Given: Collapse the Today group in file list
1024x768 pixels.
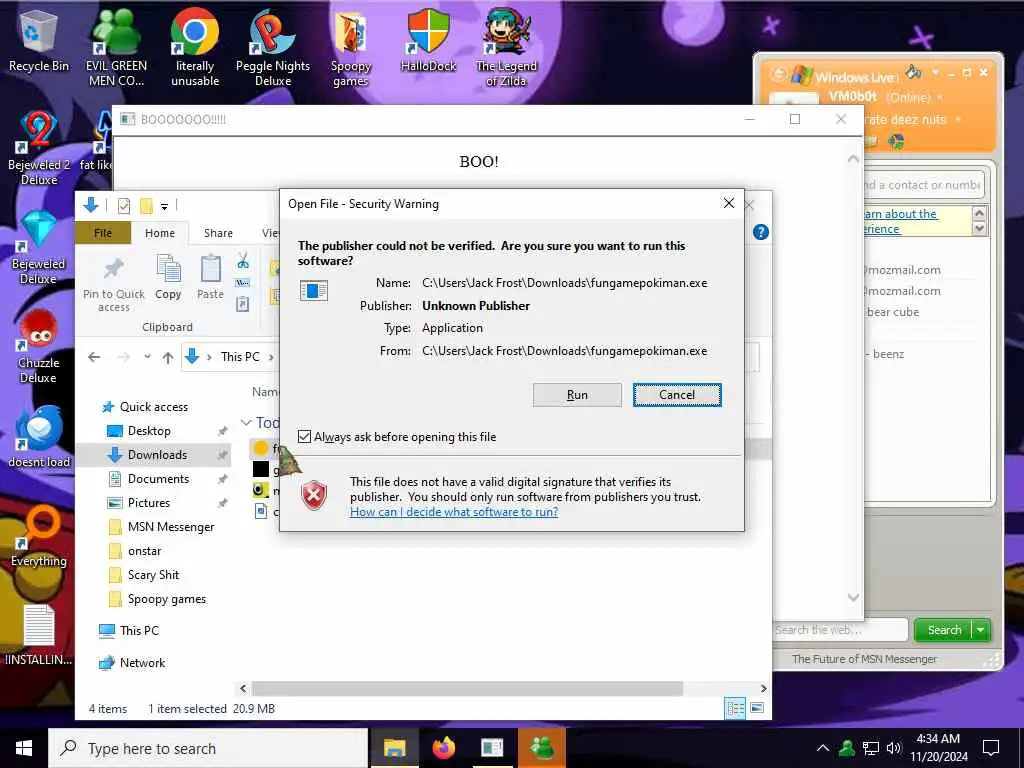Looking at the screenshot, I should [x=246, y=423].
